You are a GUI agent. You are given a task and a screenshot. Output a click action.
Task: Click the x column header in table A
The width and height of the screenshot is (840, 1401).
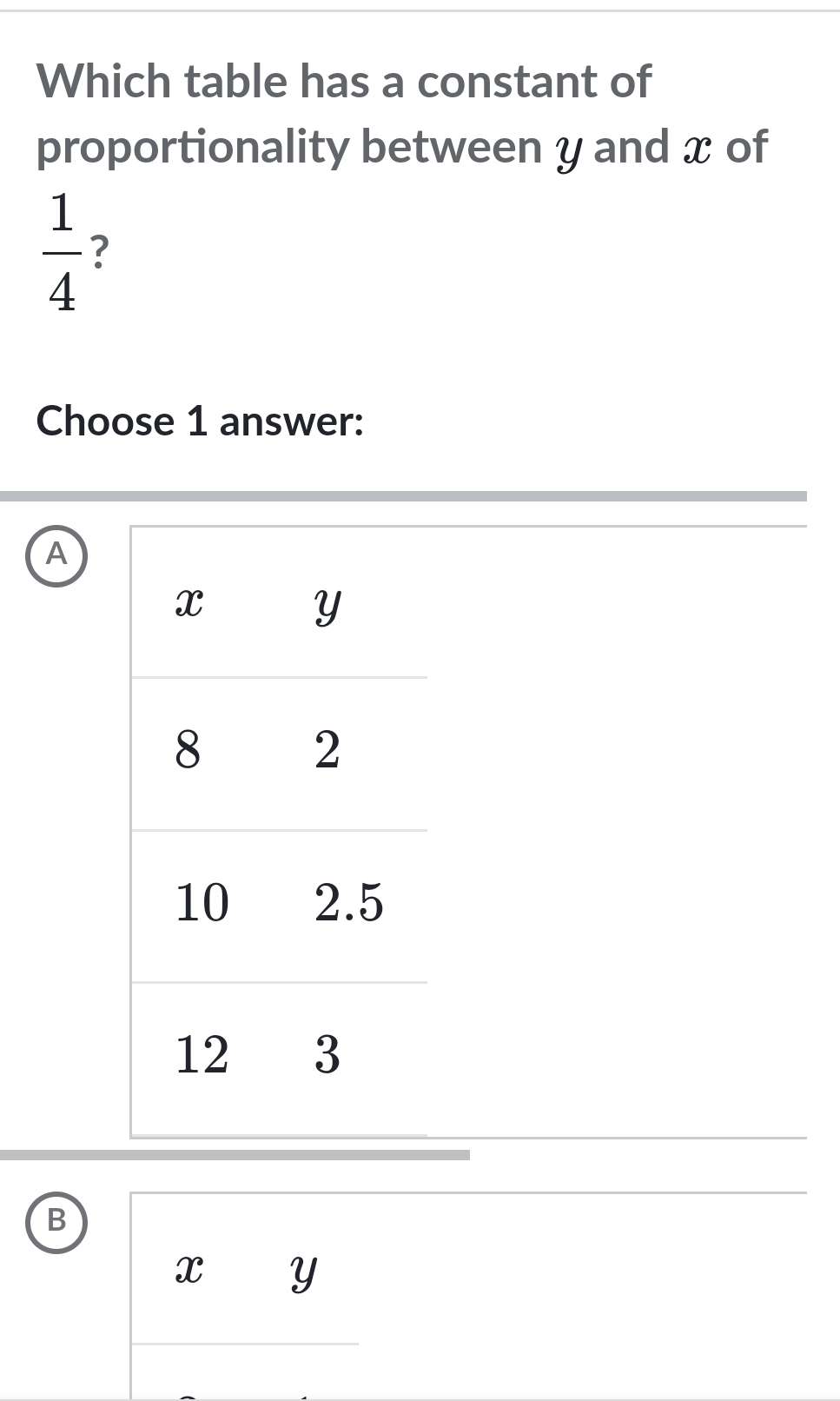tap(189, 602)
